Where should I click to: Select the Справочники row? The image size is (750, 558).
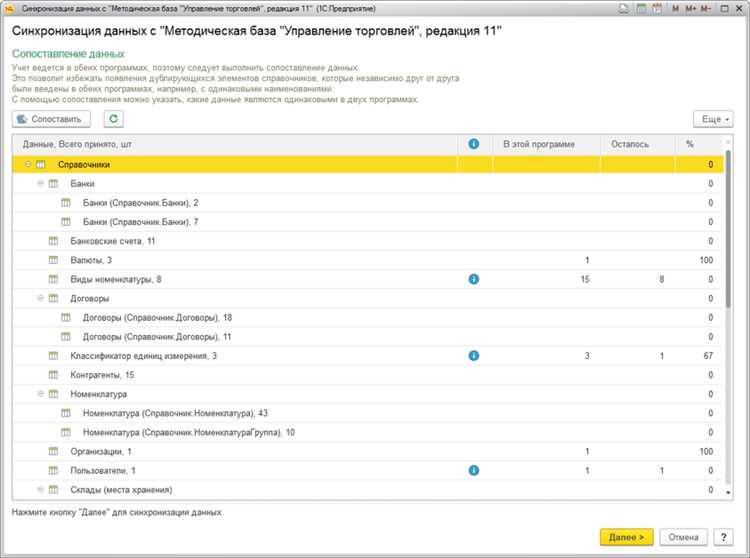pyautogui.click(x=368, y=164)
